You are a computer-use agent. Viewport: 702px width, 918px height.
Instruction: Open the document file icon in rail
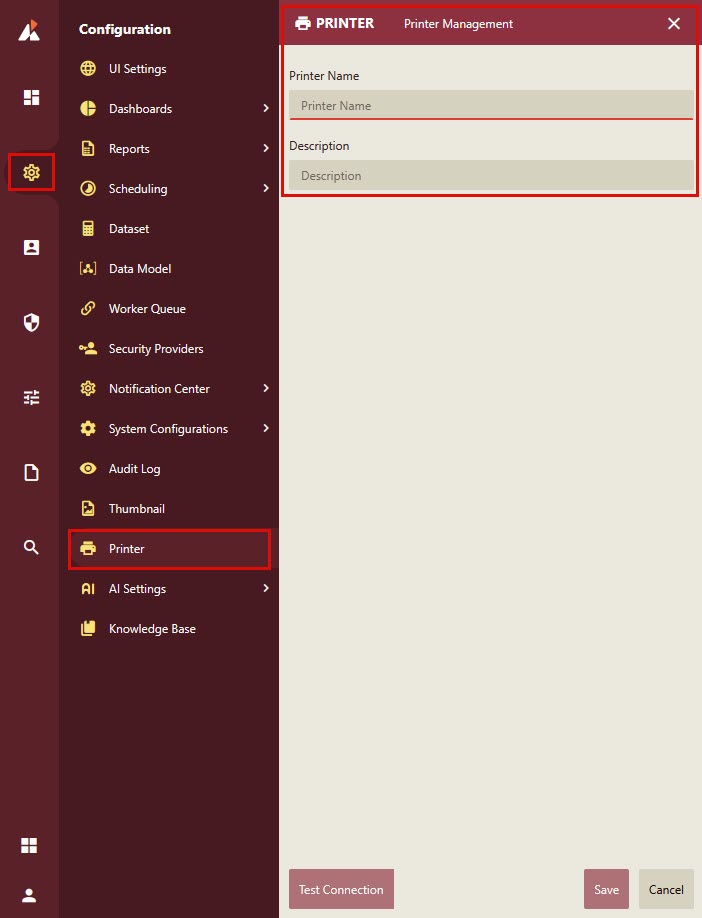click(31, 472)
